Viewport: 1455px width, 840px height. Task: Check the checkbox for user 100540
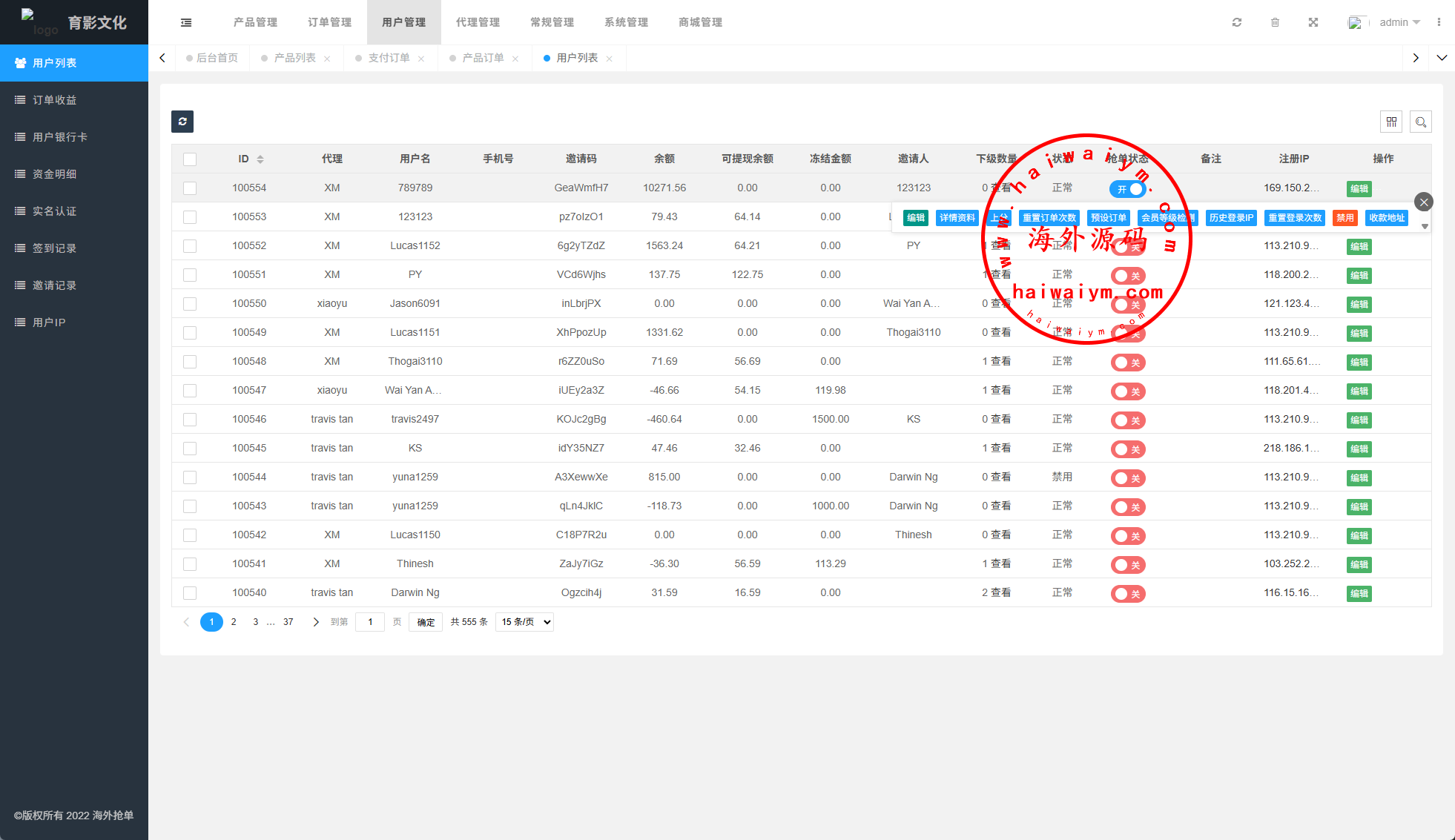coord(190,593)
